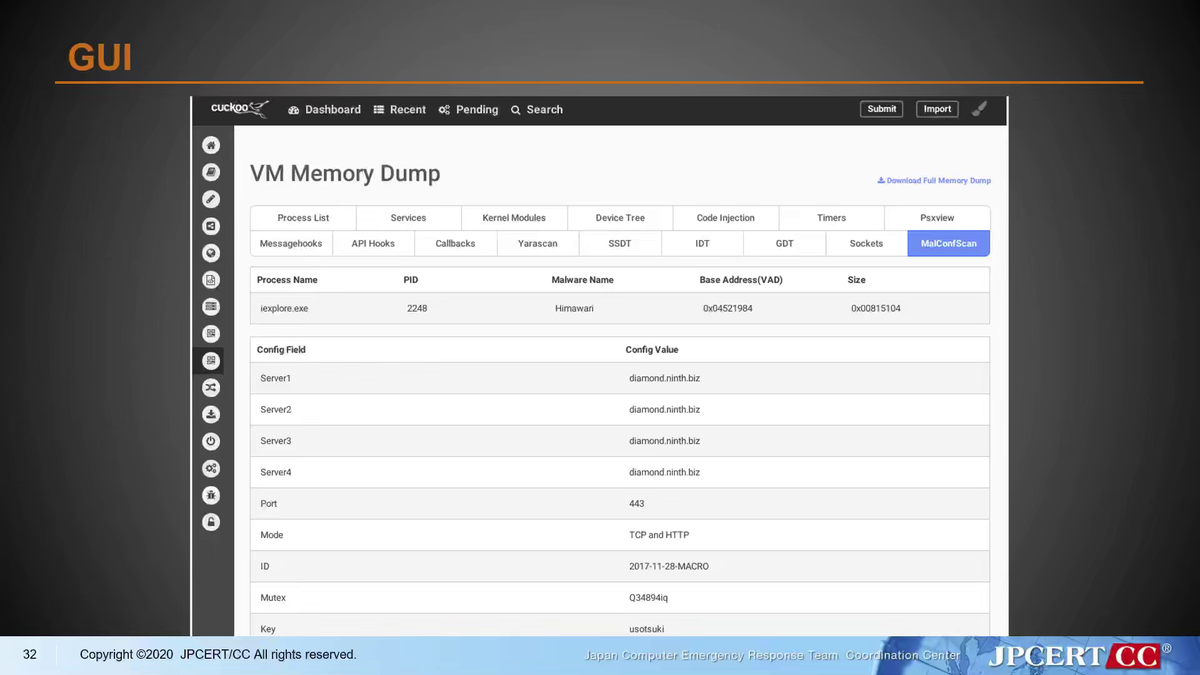Open the Psxview tab
This screenshot has width=1200, height=675.
coord(937,218)
